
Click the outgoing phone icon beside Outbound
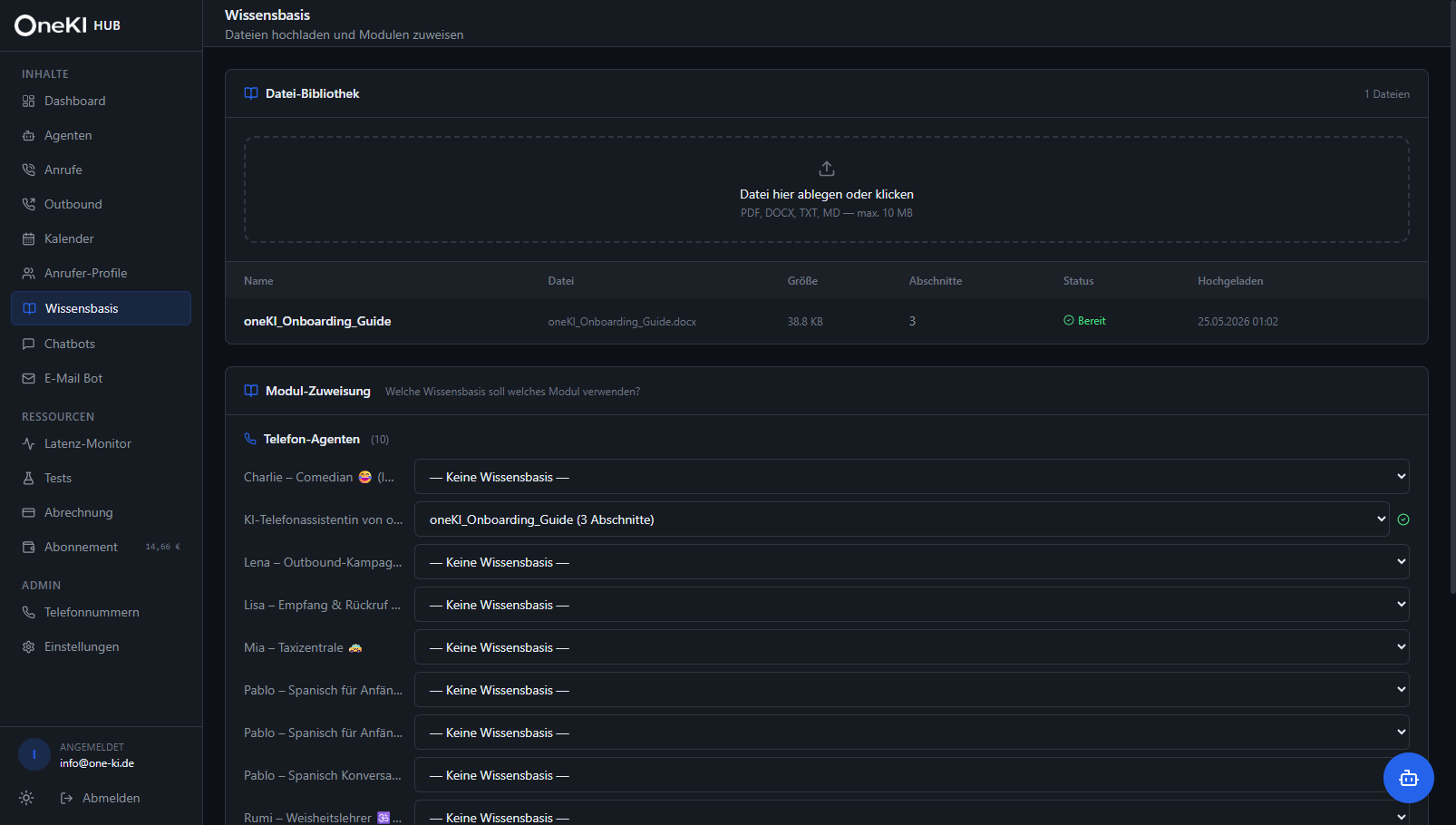(x=28, y=205)
